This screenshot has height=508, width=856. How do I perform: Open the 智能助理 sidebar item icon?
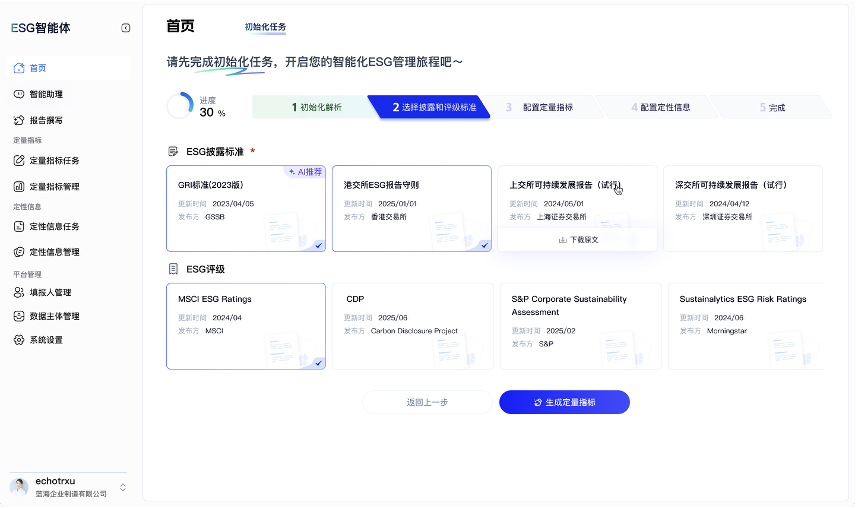pyautogui.click(x=19, y=94)
